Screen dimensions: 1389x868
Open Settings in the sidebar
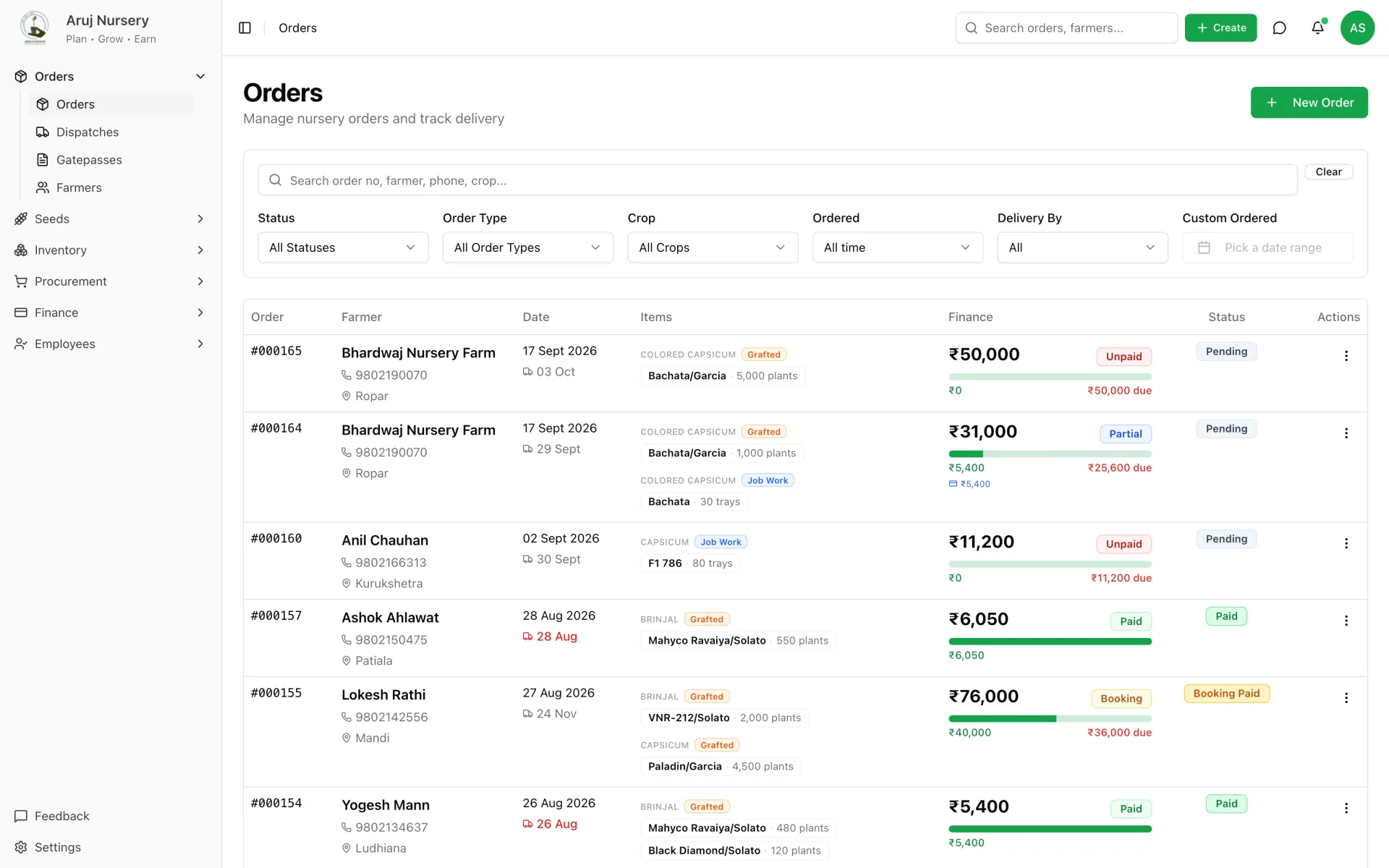(111, 847)
